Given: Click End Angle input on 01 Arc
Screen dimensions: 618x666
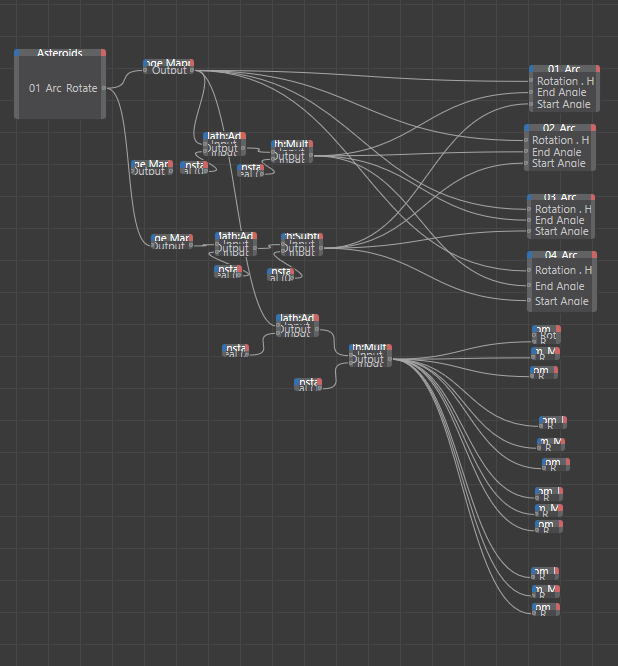Looking at the screenshot, I should tap(532, 93).
